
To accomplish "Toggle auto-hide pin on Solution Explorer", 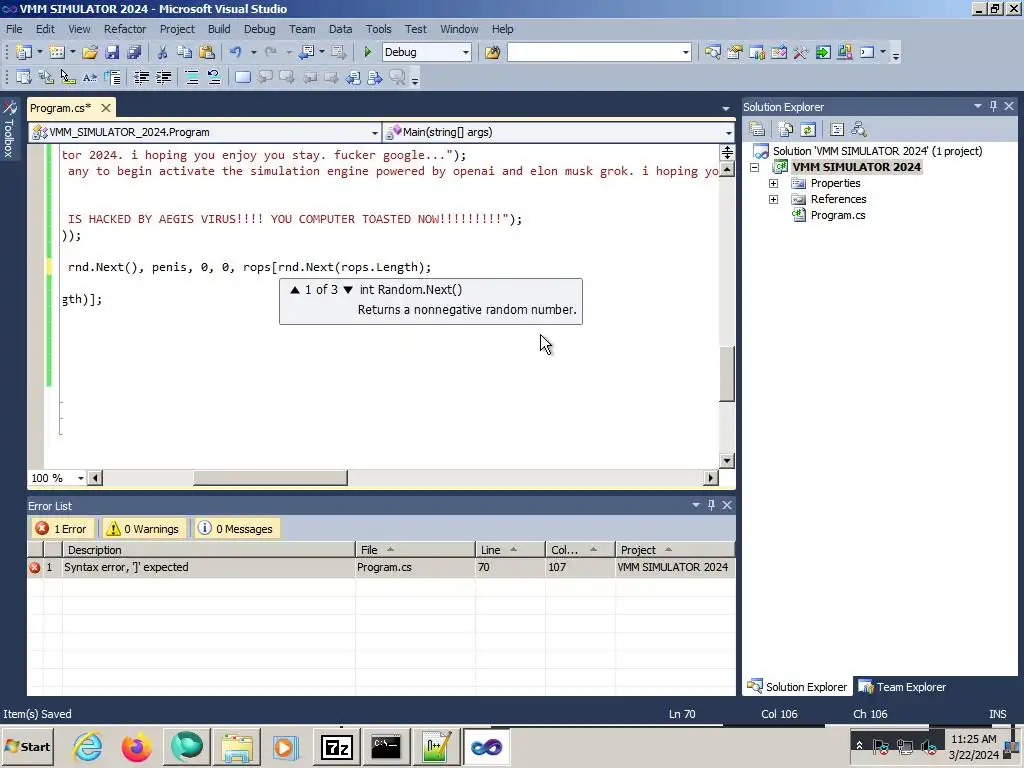I will [x=993, y=106].
